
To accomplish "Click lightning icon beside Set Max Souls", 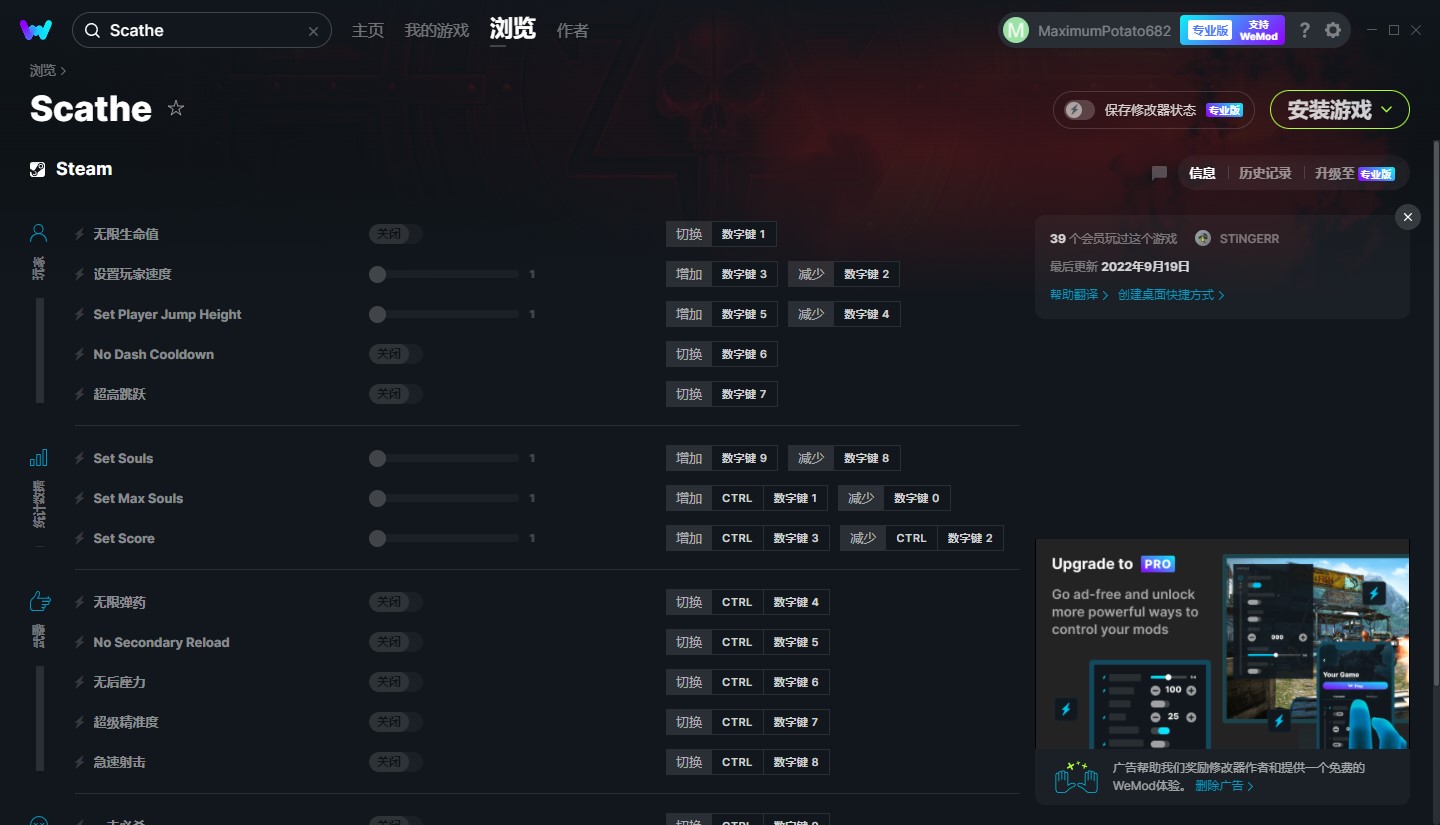I will click(x=80, y=498).
